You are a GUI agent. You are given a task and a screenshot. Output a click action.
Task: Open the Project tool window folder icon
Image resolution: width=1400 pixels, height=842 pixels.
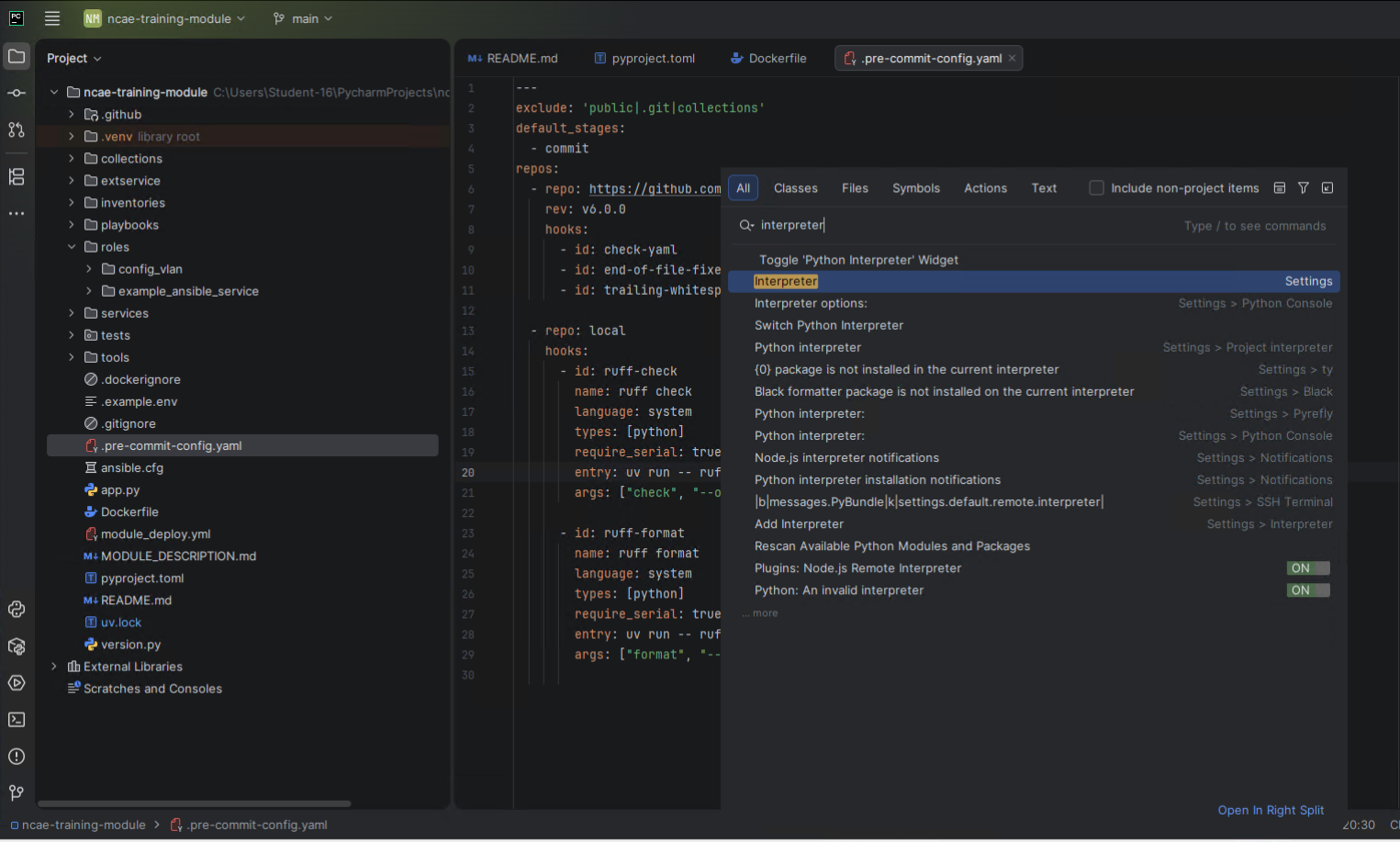pos(17,56)
